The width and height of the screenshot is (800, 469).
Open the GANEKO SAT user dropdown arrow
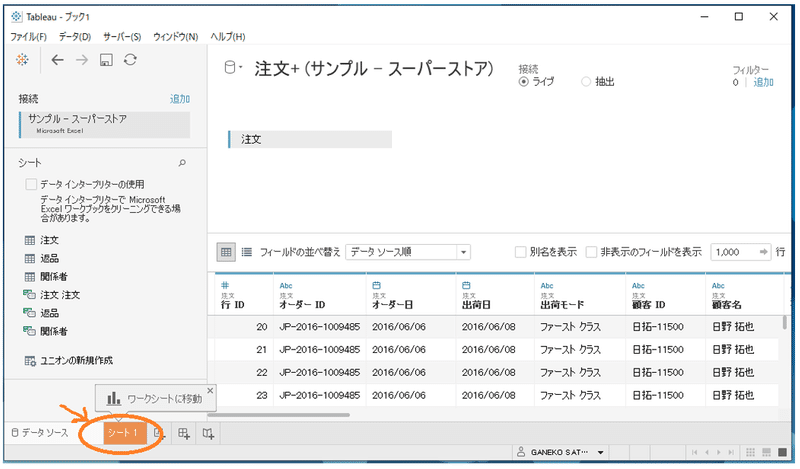coord(601,453)
